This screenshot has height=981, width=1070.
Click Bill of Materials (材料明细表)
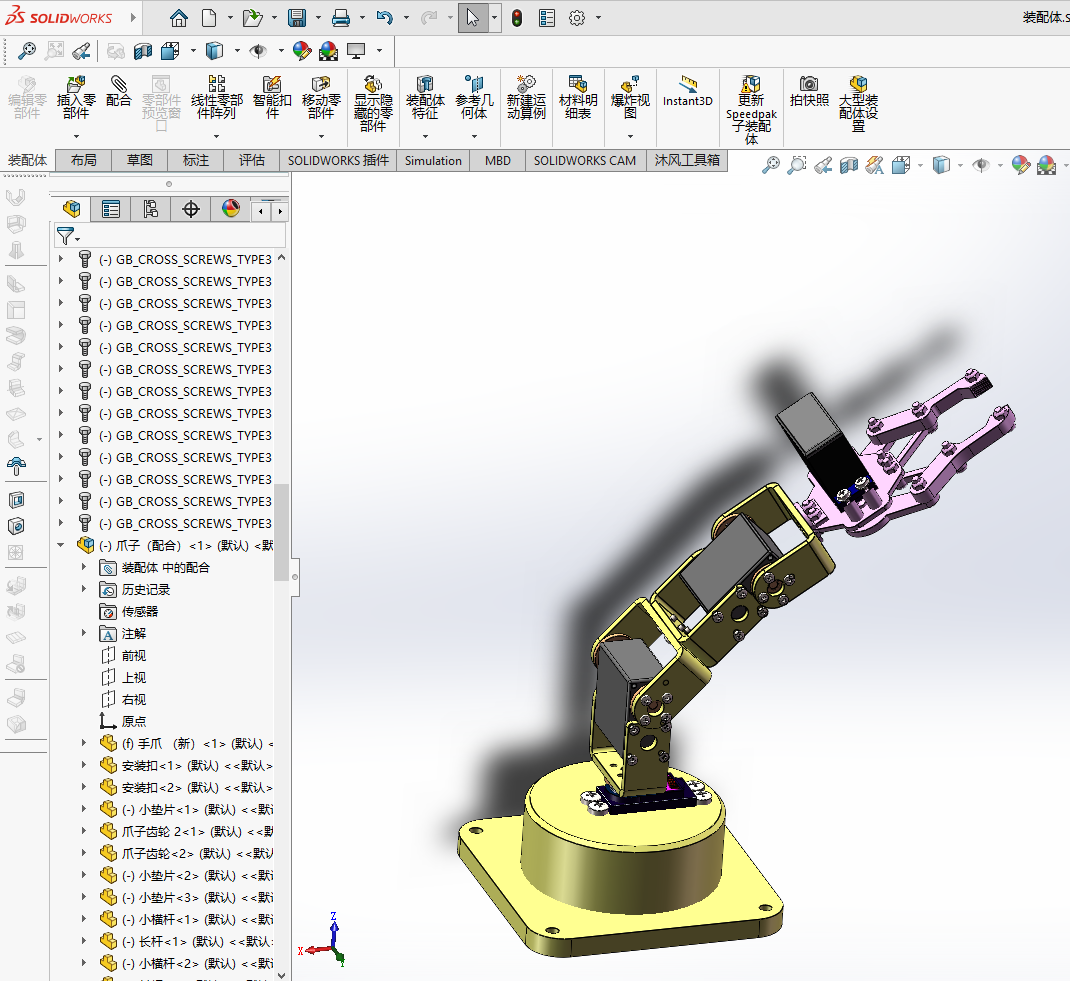click(x=578, y=99)
